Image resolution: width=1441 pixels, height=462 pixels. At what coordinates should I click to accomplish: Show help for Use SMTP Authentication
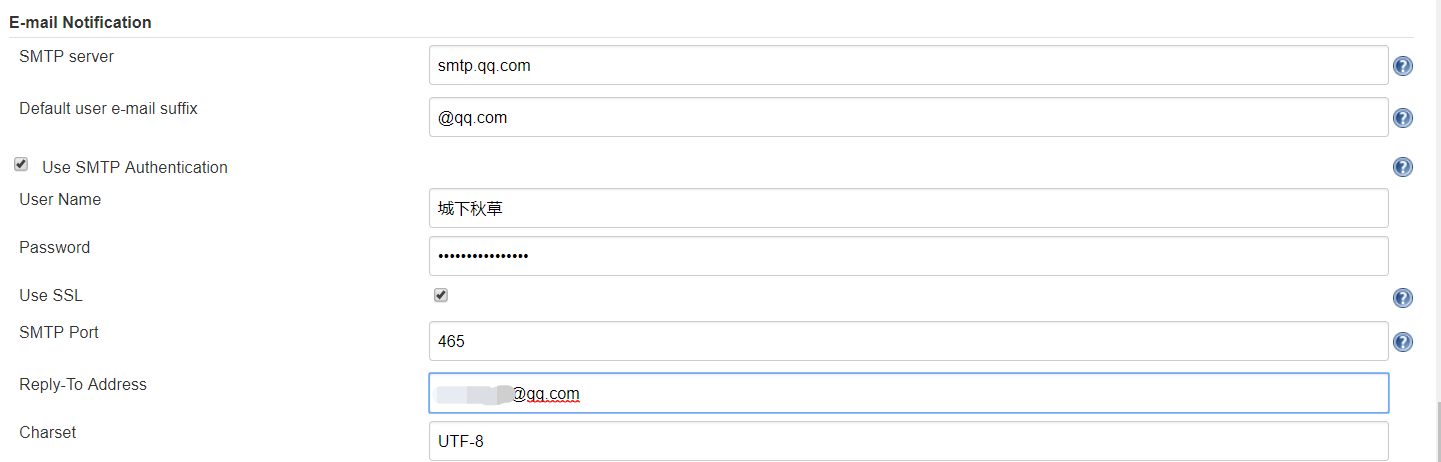pos(1403,167)
